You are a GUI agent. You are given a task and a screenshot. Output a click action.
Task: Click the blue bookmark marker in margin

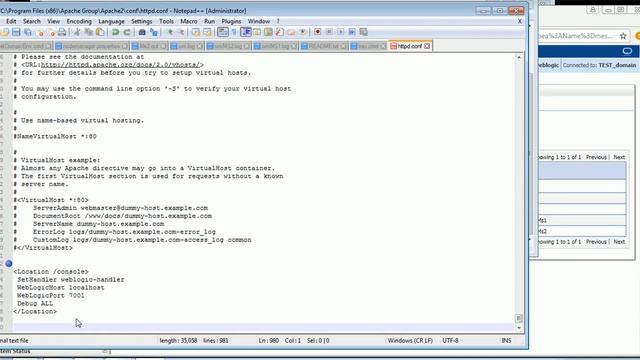coord(9,264)
